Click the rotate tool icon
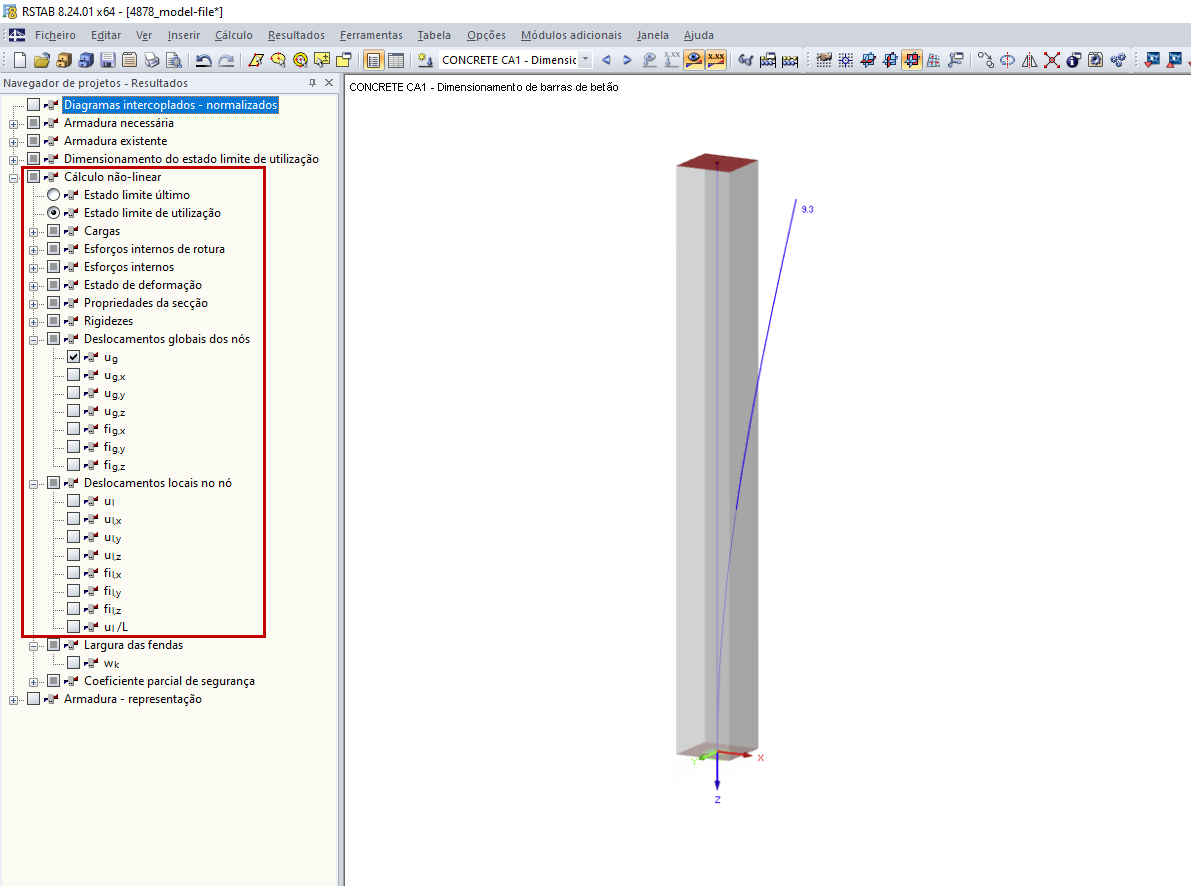The width and height of the screenshot is (1191, 886). pyautogui.click(x=1007, y=60)
